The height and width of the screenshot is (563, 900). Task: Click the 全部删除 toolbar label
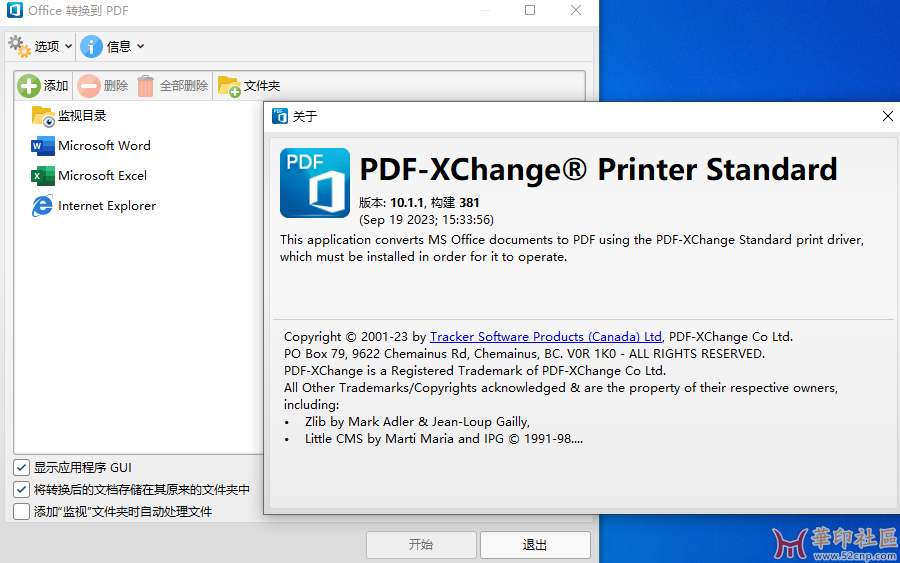[184, 86]
